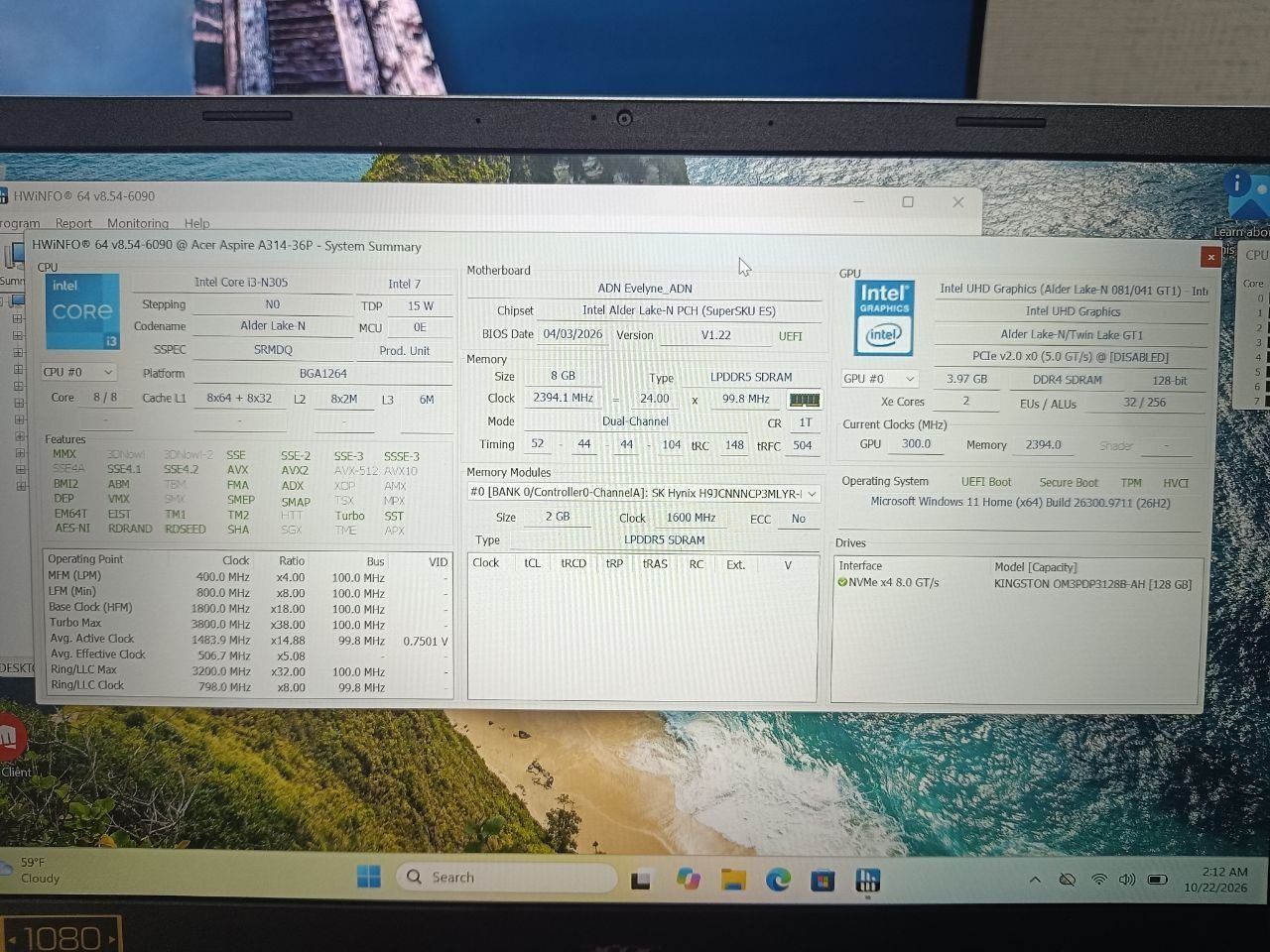The width and height of the screenshot is (1270, 952).
Task: Click the BIOS Date value '04/03/2026'
Action: [572, 334]
